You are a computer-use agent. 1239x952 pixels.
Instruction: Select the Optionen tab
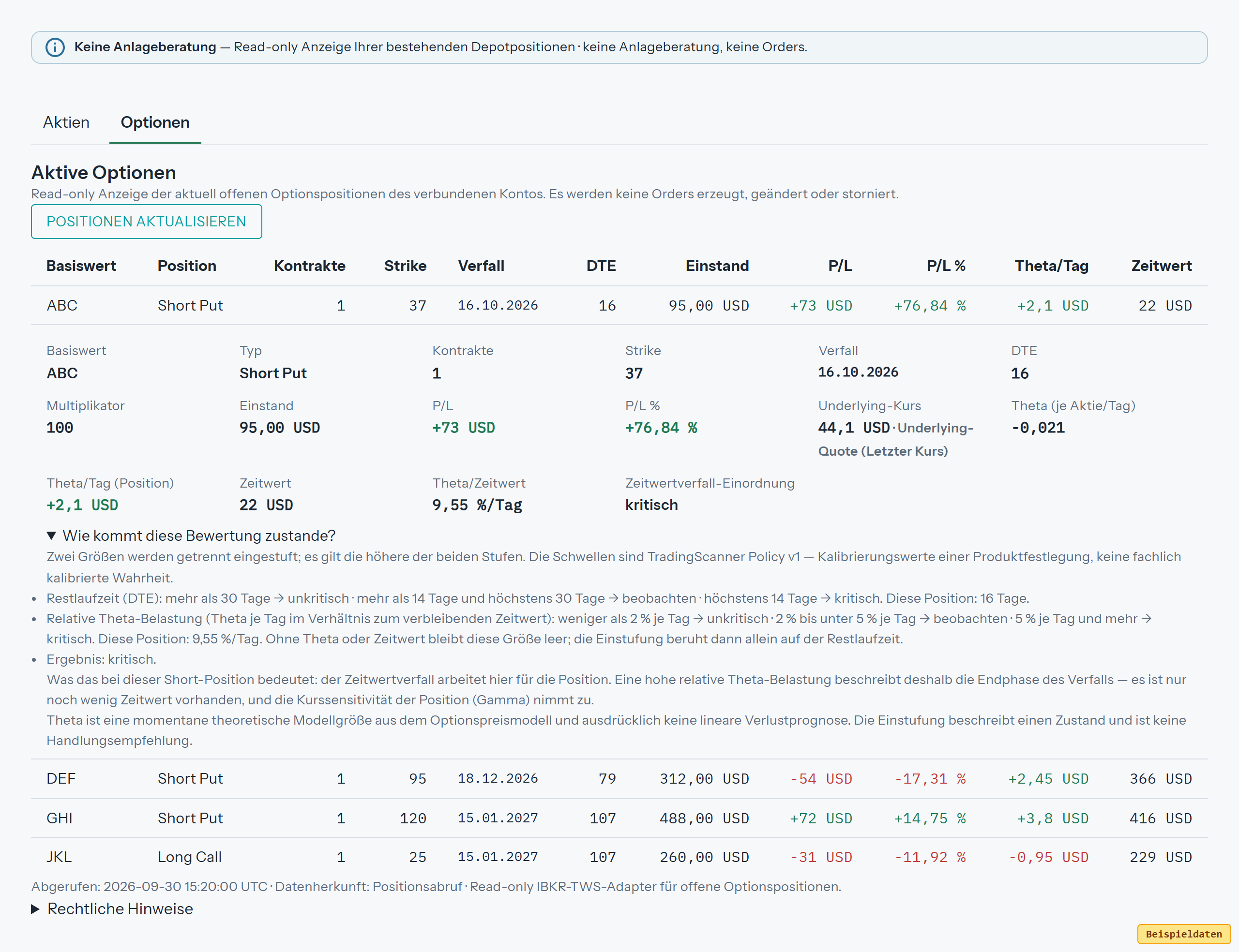point(155,122)
